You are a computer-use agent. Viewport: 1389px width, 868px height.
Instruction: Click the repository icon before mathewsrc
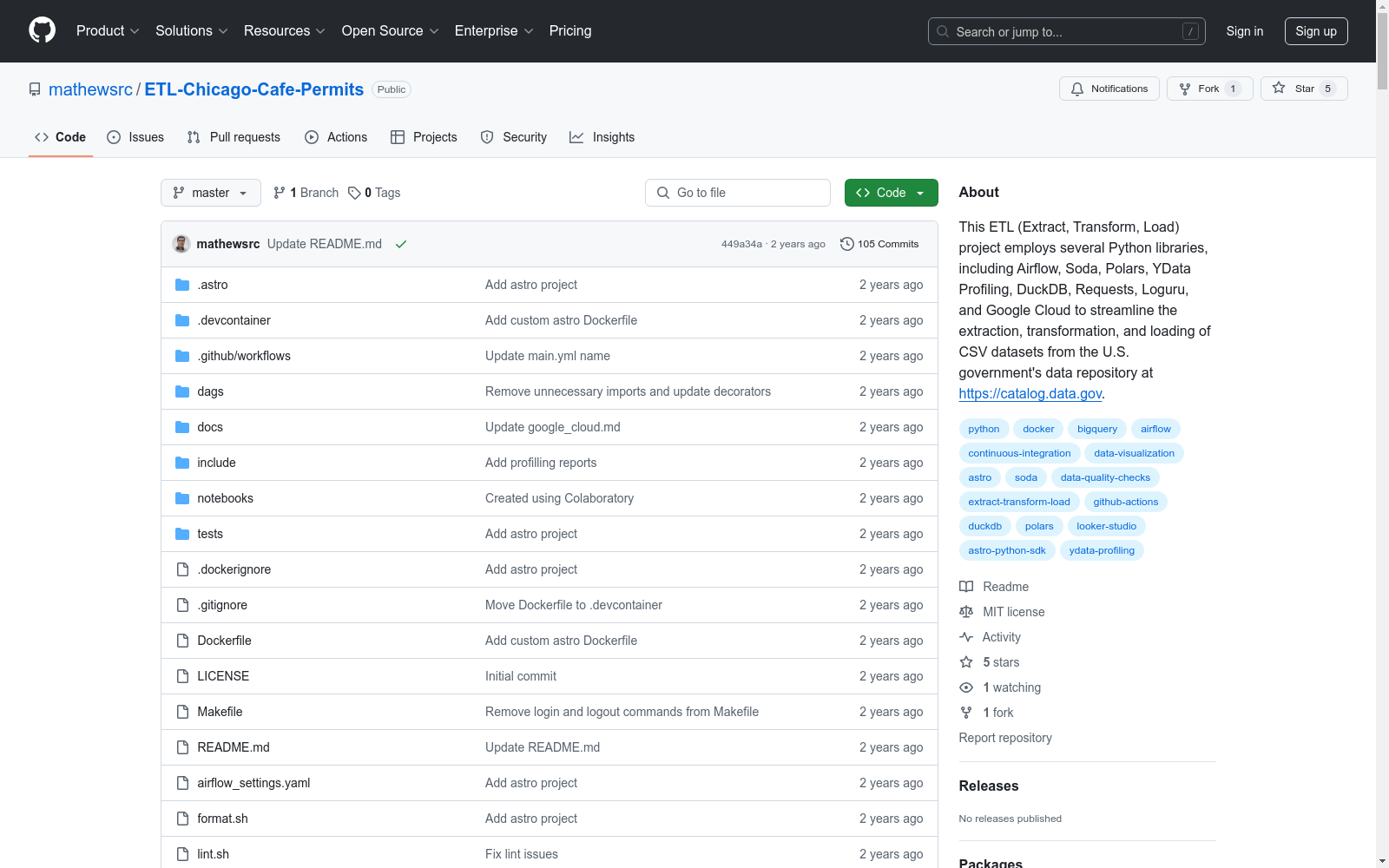pos(35,89)
